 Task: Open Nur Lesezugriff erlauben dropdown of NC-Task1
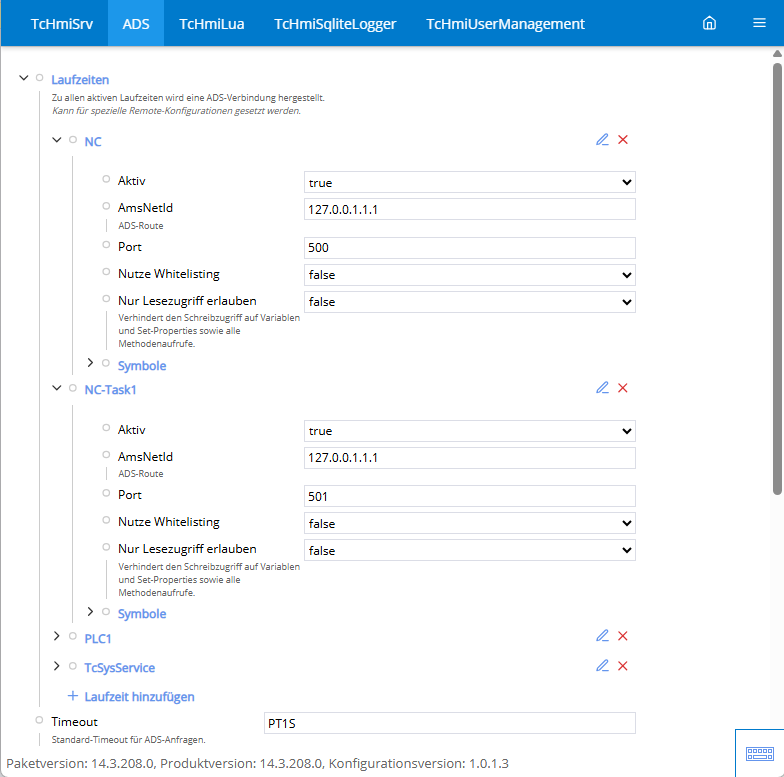coord(470,550)
